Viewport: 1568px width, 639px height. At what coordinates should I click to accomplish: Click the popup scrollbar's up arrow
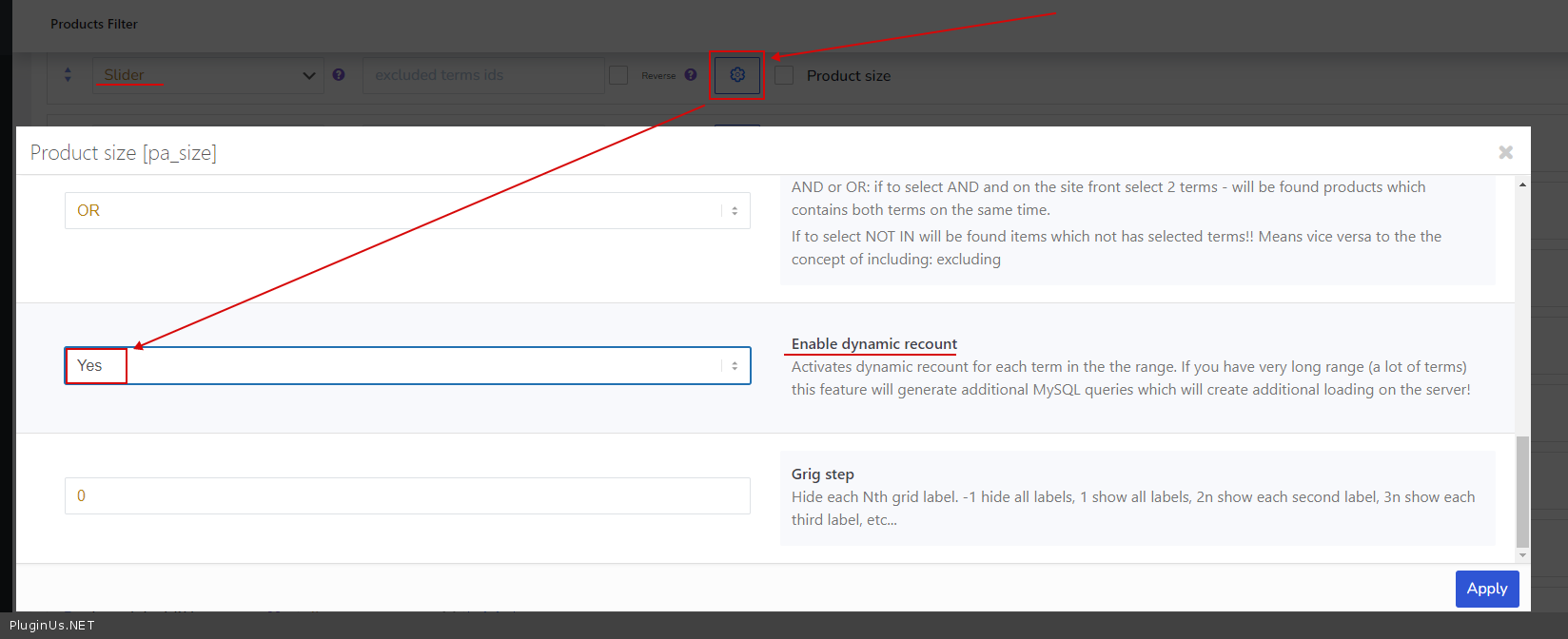coord(1522,184)
